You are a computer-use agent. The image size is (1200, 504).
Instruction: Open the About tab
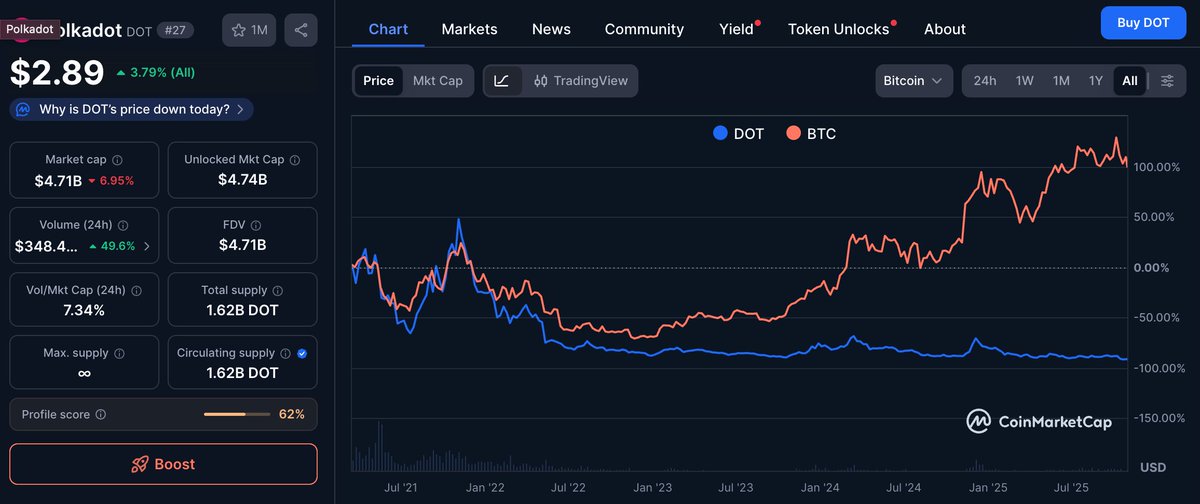click(945, 29)
